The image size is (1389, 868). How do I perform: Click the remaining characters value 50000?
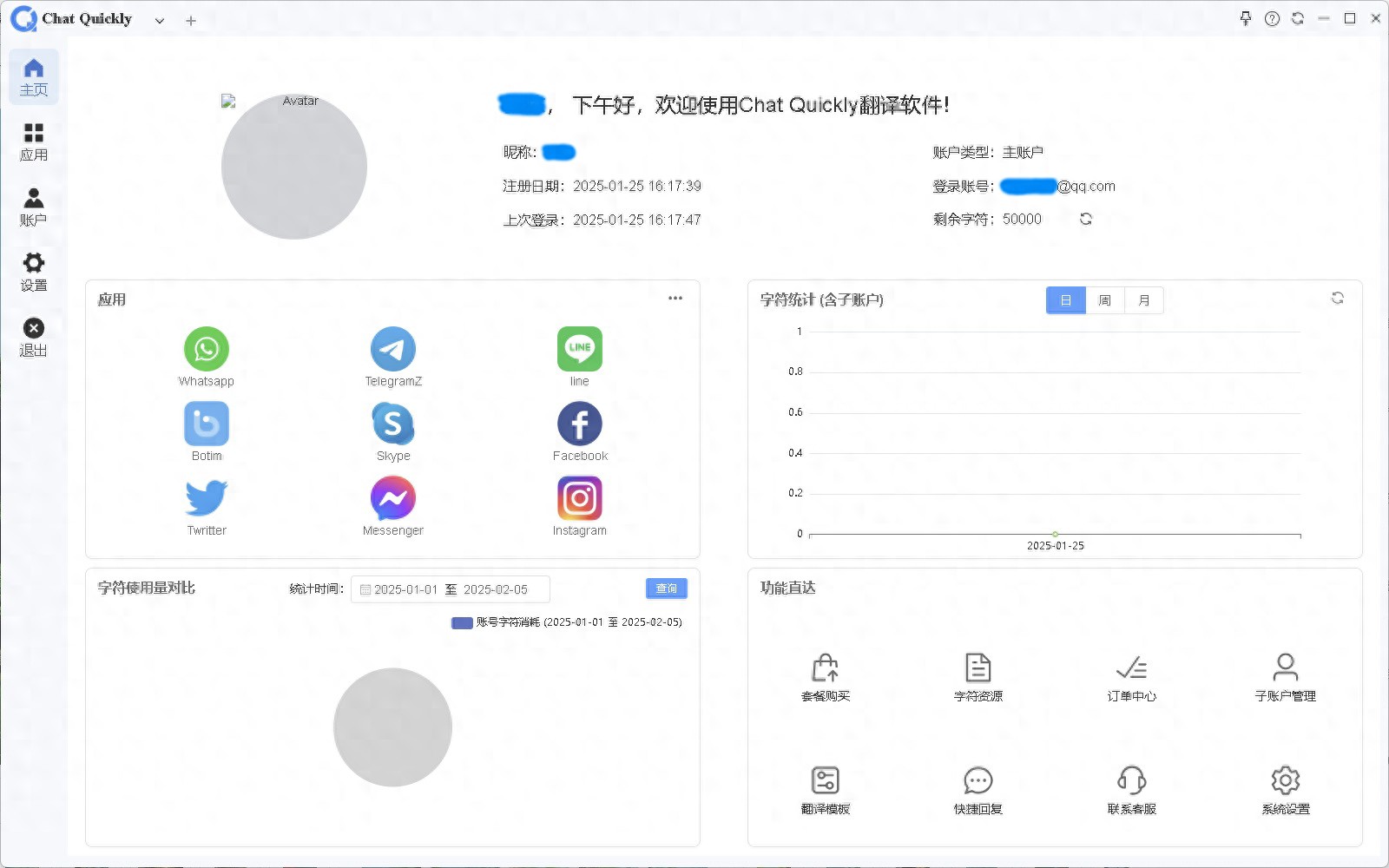(x=1022, y=219)
